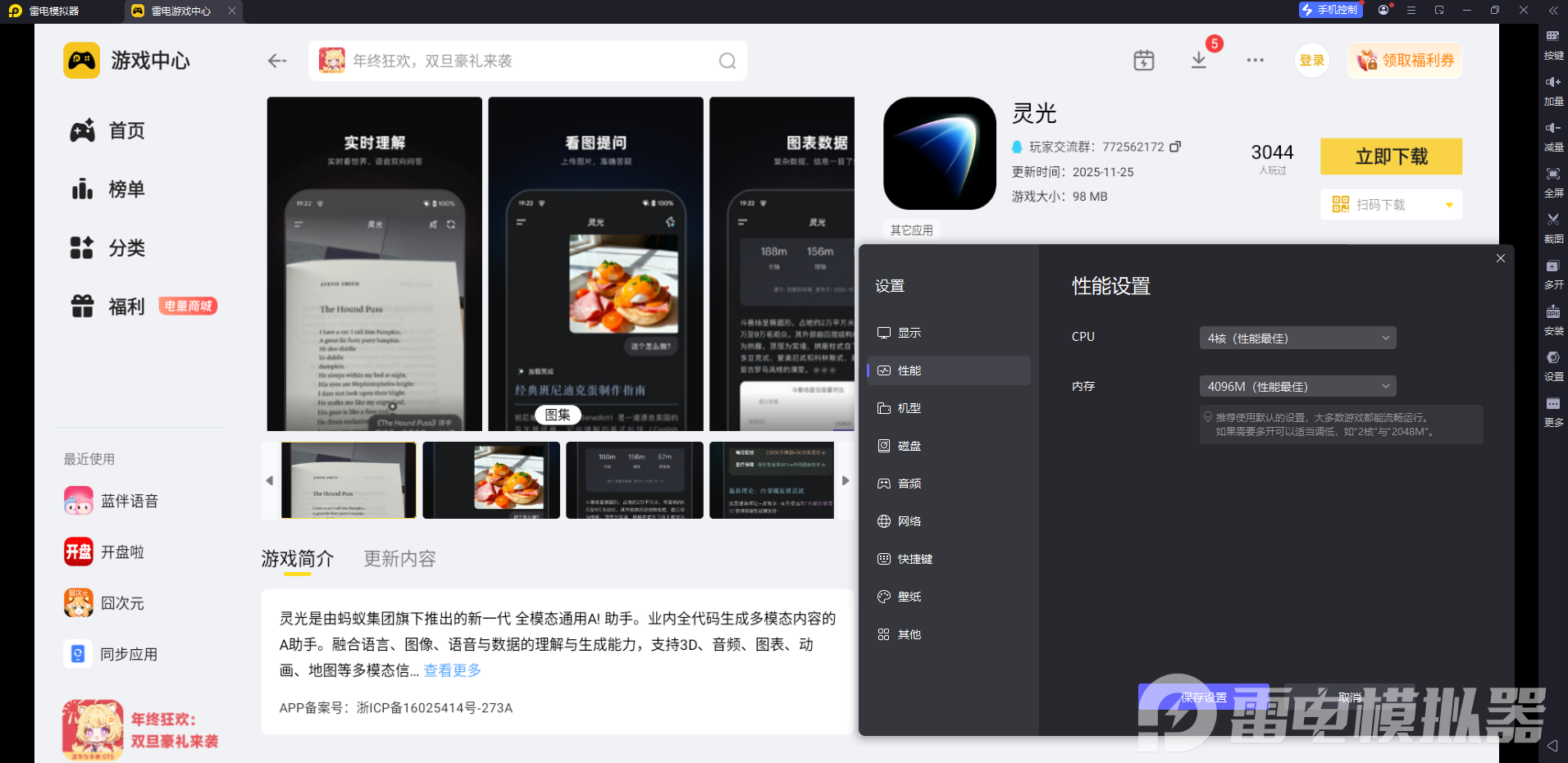Open the 按键 keymapping tool in right sidebar
Image resolution: width=1568 pixels, height=763 pixels.
(x=1553, y=44)
